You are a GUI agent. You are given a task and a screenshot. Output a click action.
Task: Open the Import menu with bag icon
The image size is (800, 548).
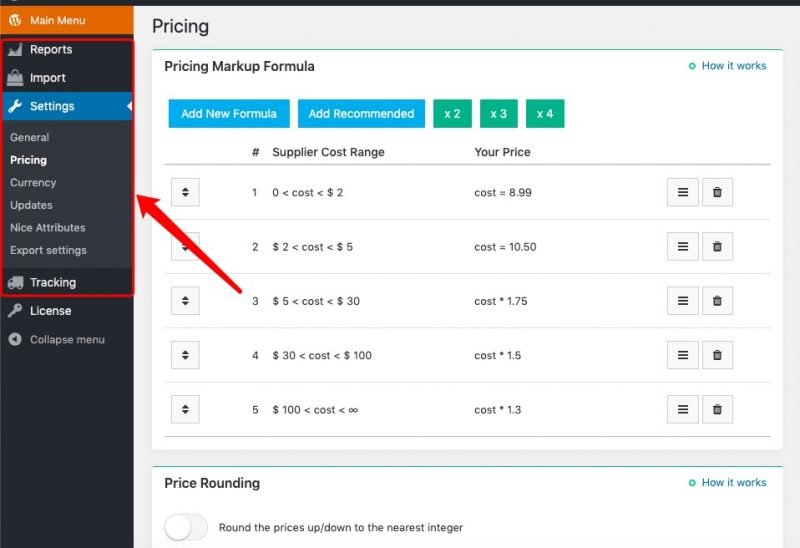coord(15,78)
